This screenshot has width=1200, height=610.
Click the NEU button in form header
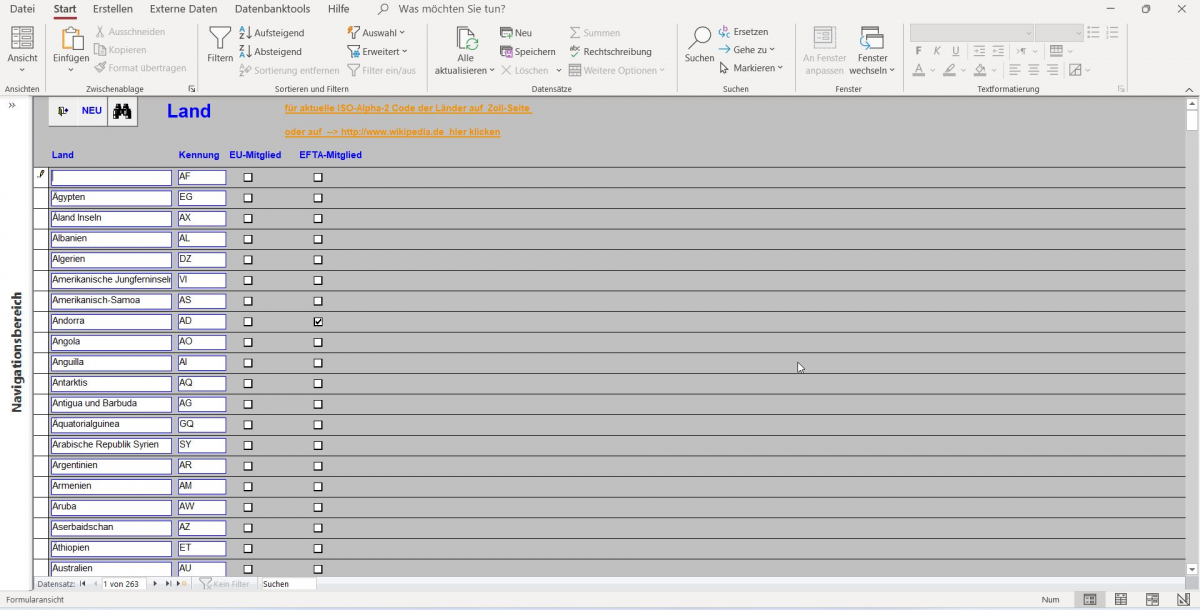click(92, 112)
